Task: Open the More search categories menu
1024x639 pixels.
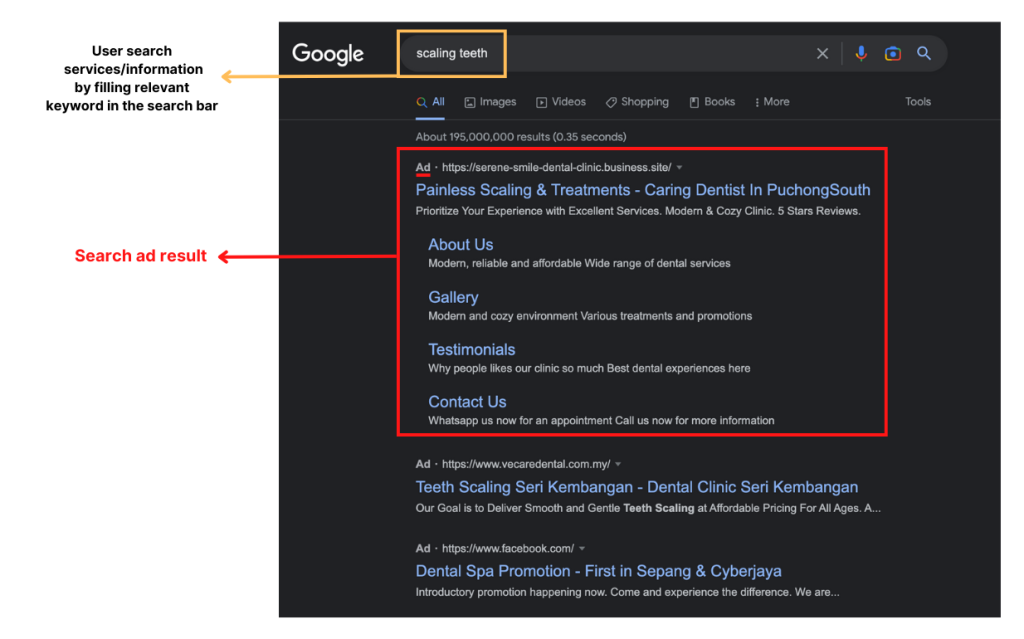Action: click(x=772, y=102)
